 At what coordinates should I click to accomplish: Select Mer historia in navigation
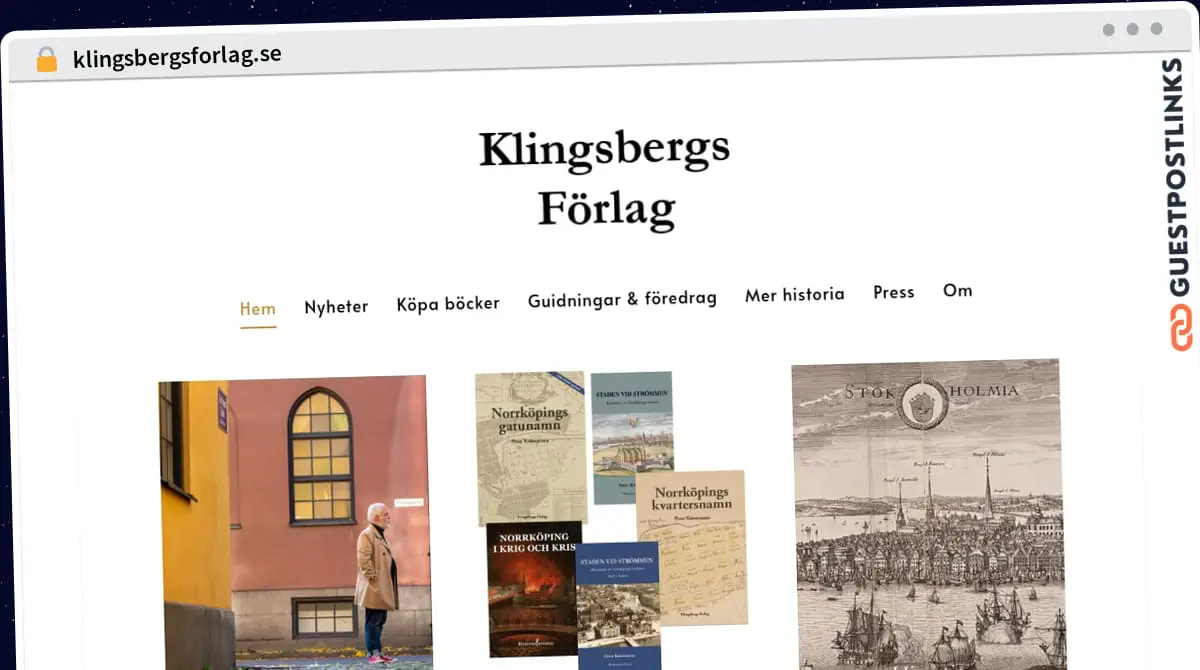tap(795, 295)
